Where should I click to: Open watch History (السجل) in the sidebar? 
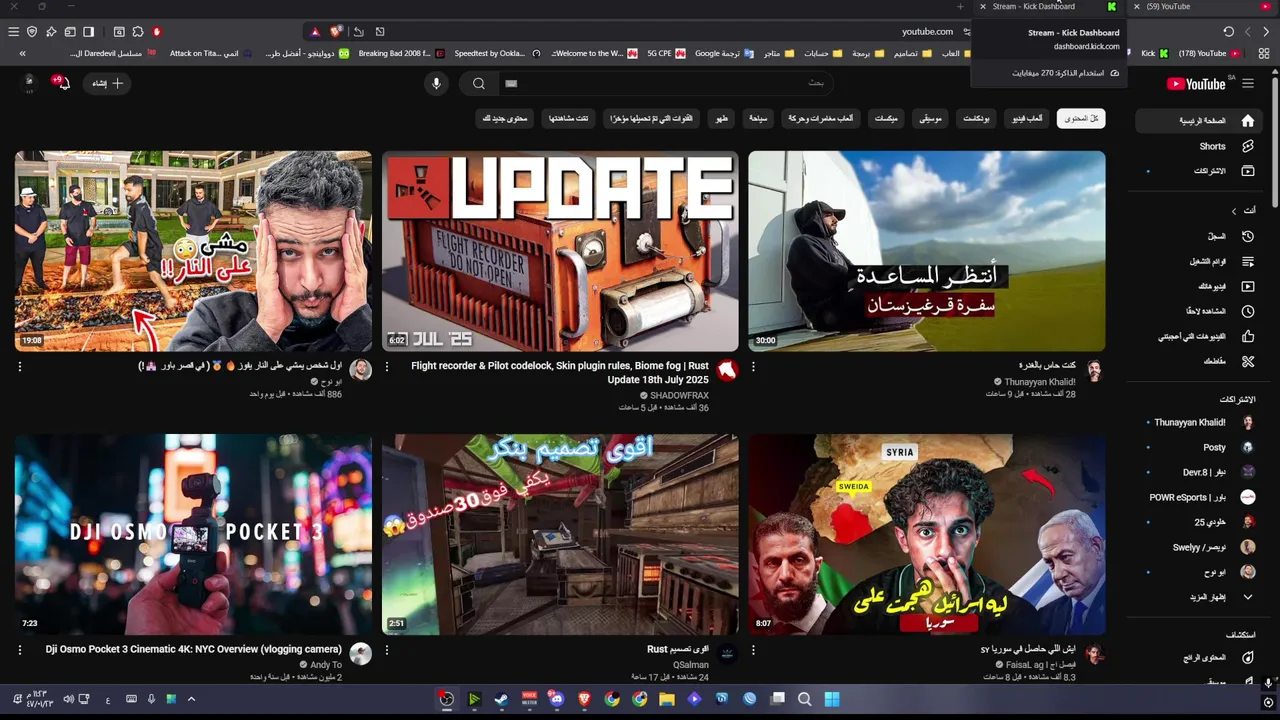[1200, 237]
